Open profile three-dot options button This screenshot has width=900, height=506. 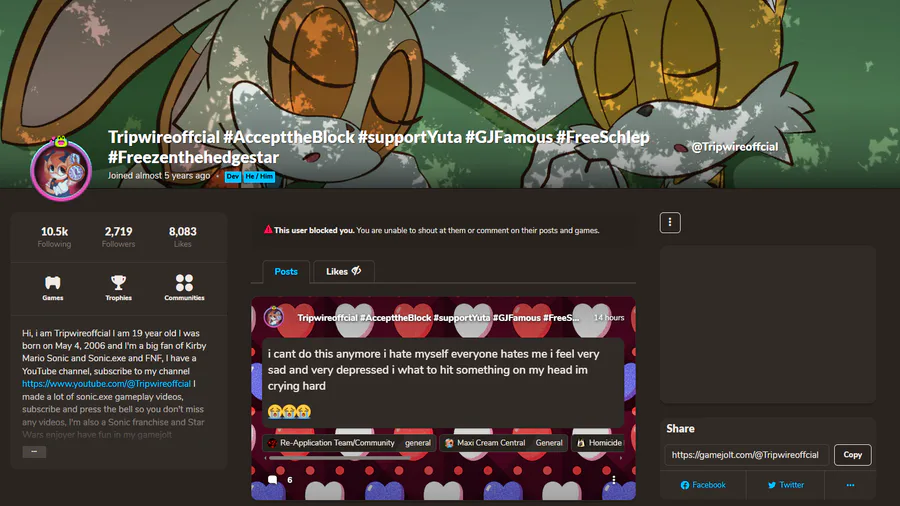coord(670,223)
